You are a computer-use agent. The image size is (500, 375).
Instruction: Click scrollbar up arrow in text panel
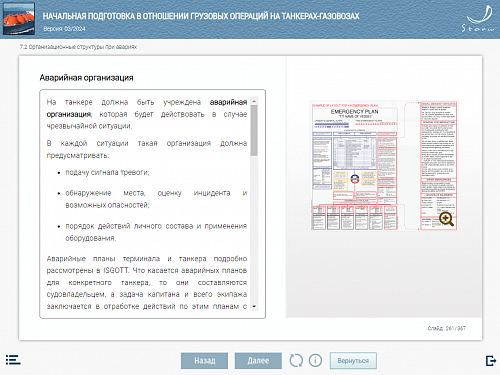254,101
